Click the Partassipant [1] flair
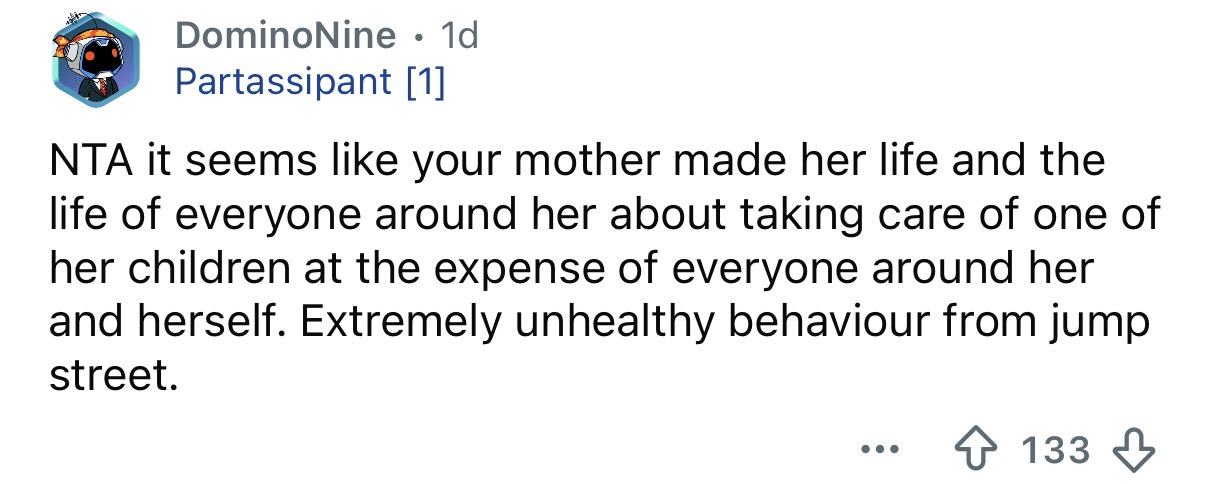 tap(310, 81)
